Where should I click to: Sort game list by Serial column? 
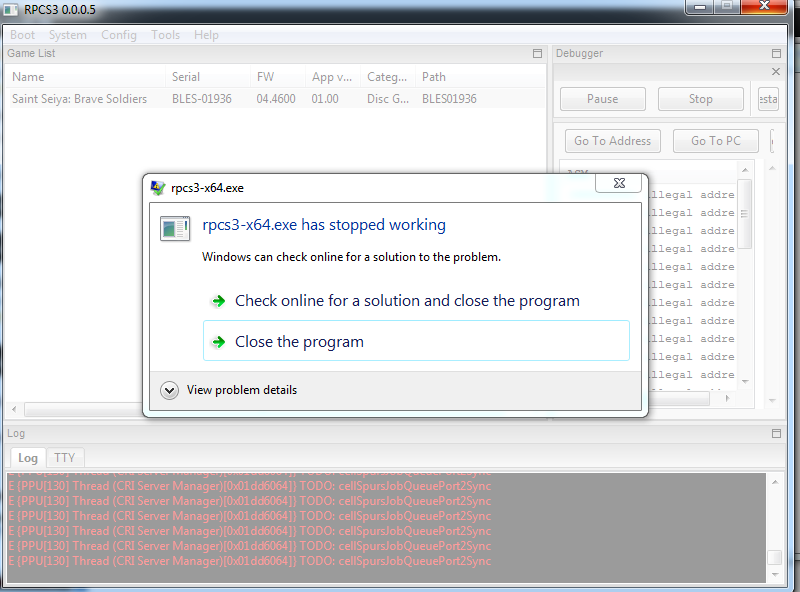(x=208, y=77)
